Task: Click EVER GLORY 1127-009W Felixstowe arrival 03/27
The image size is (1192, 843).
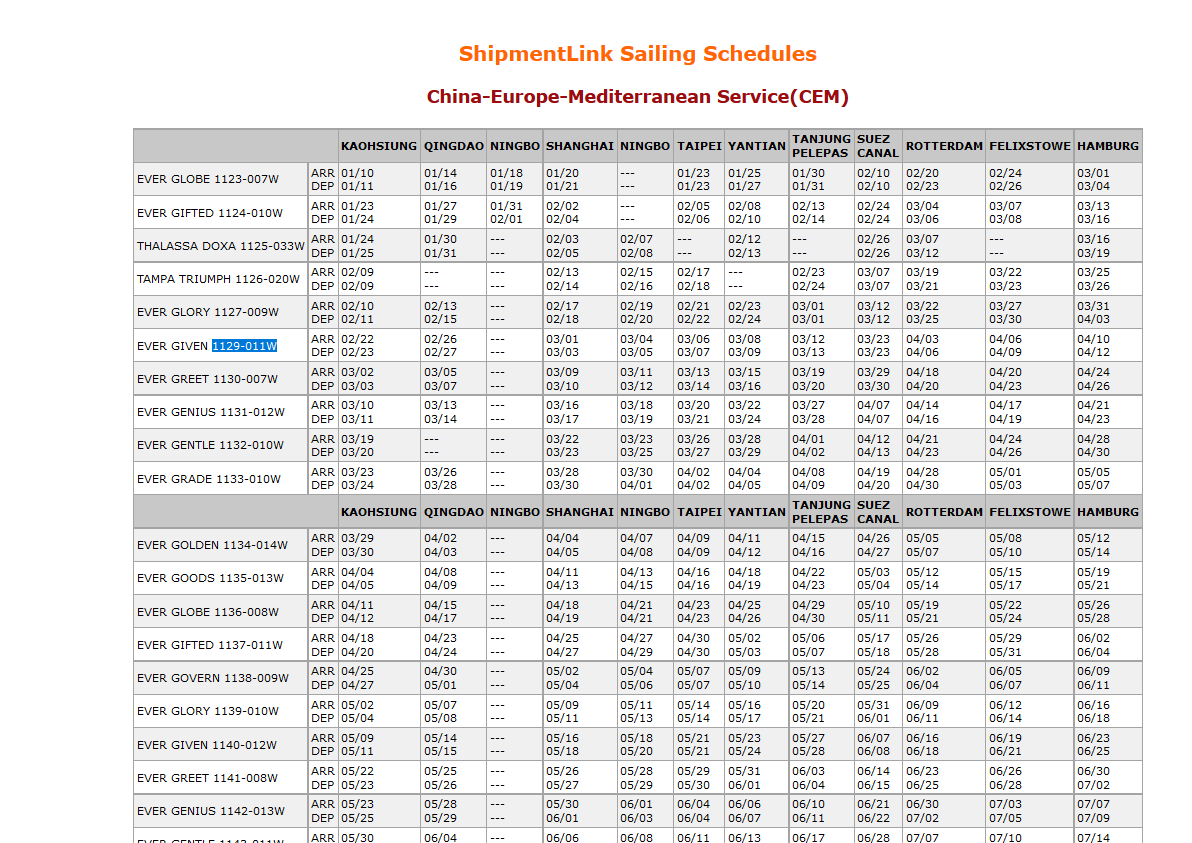Action: pos(1005,306)
